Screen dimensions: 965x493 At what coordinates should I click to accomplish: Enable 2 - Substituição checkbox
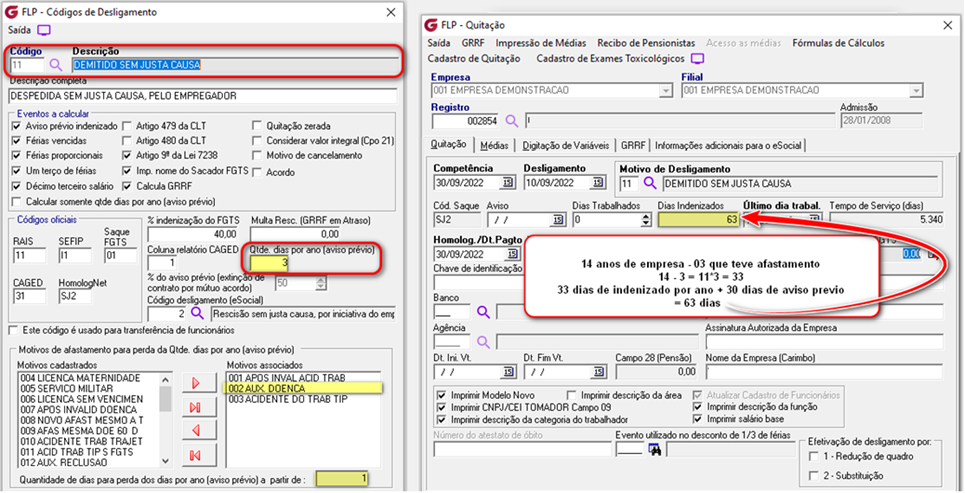tap(814, 476)
